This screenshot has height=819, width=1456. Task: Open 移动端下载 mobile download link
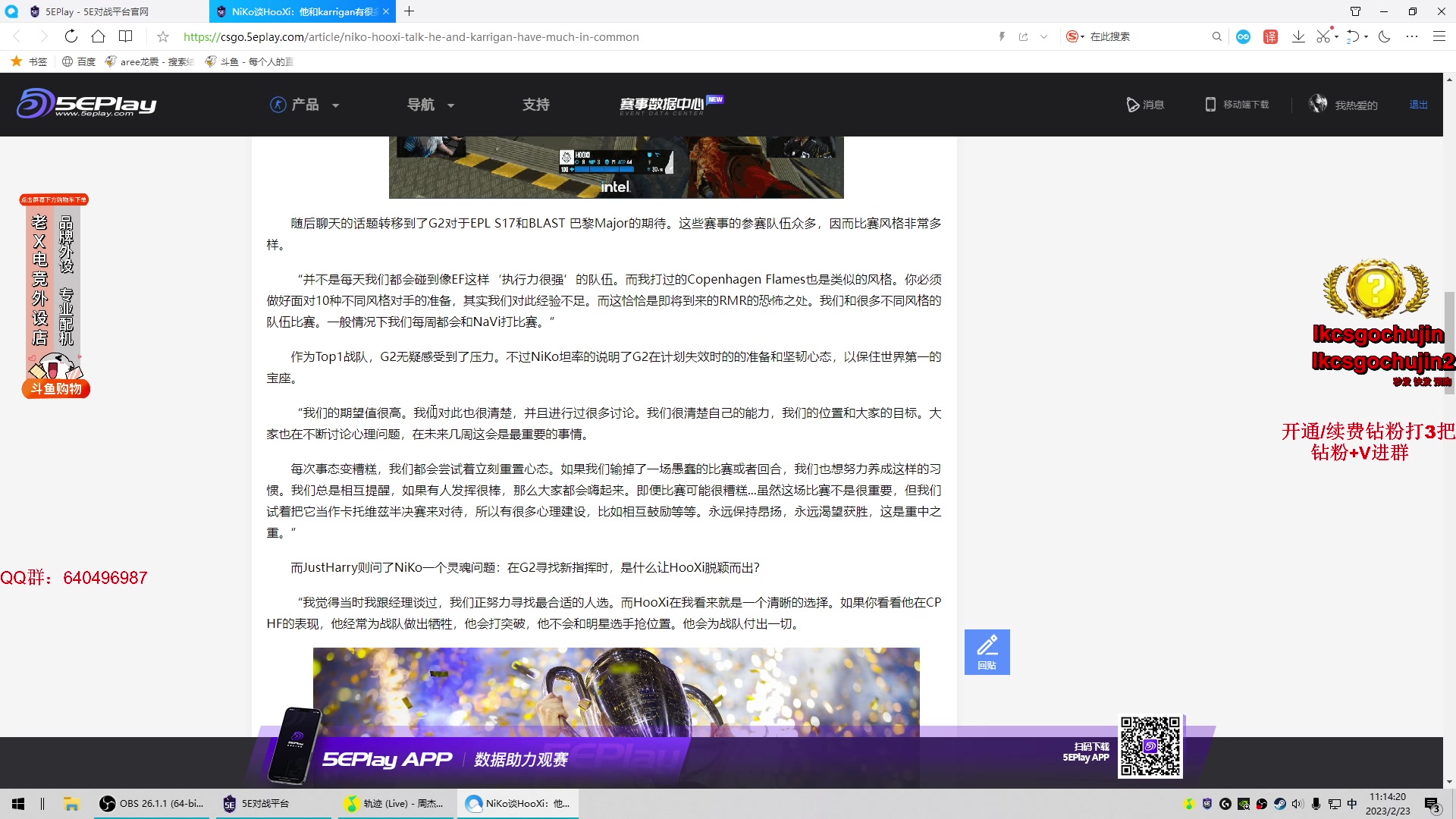pos(1237,105)
